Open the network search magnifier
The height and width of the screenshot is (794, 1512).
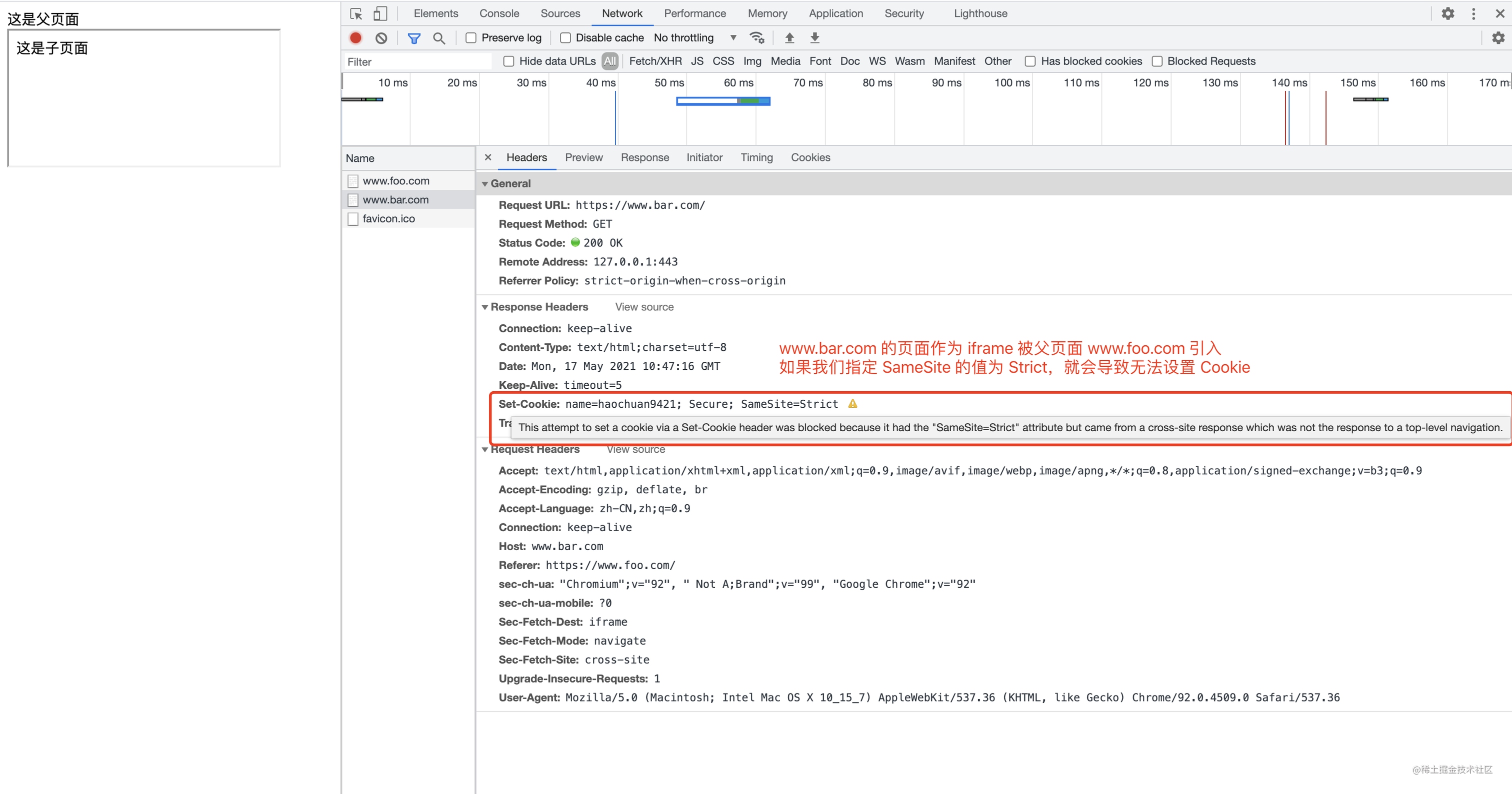pos(438,38)
